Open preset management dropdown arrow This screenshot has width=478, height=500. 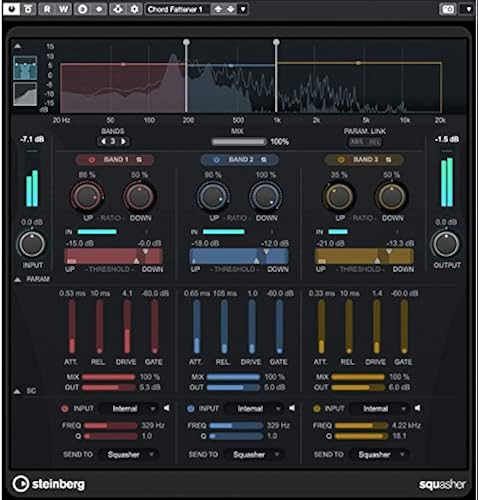tap(243, 9)
